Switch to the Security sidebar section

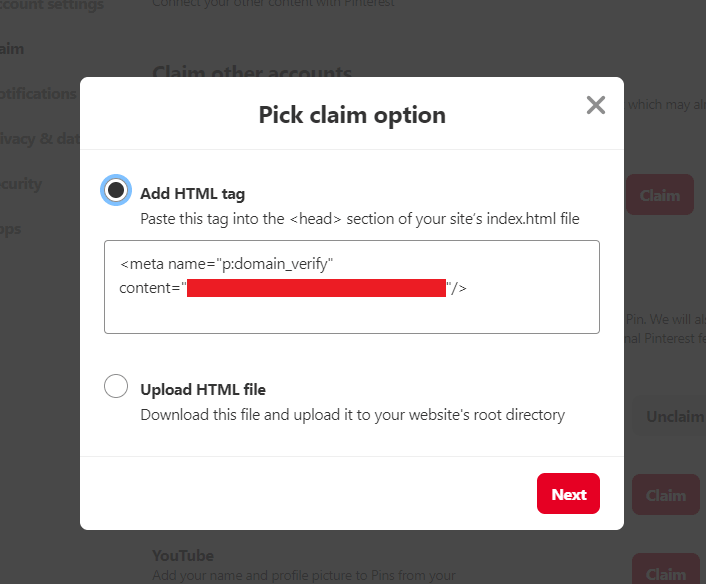click(22, 183)
